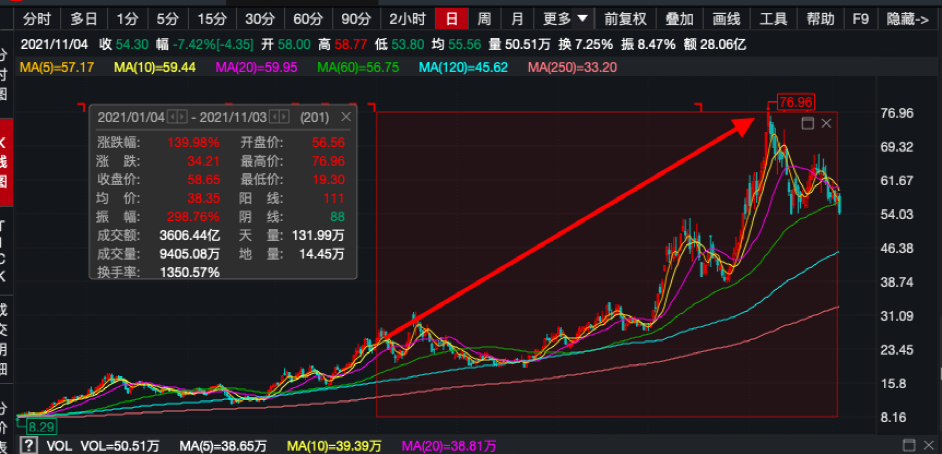Open the 工具 menu
The image size is (942, 454).
(773, 19)
